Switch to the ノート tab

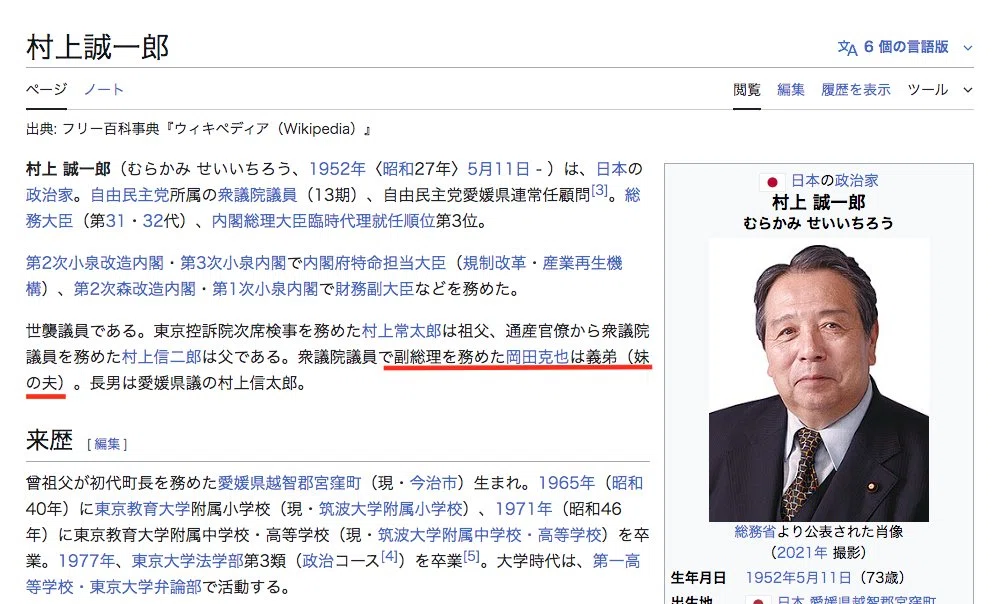pos(104,89)
